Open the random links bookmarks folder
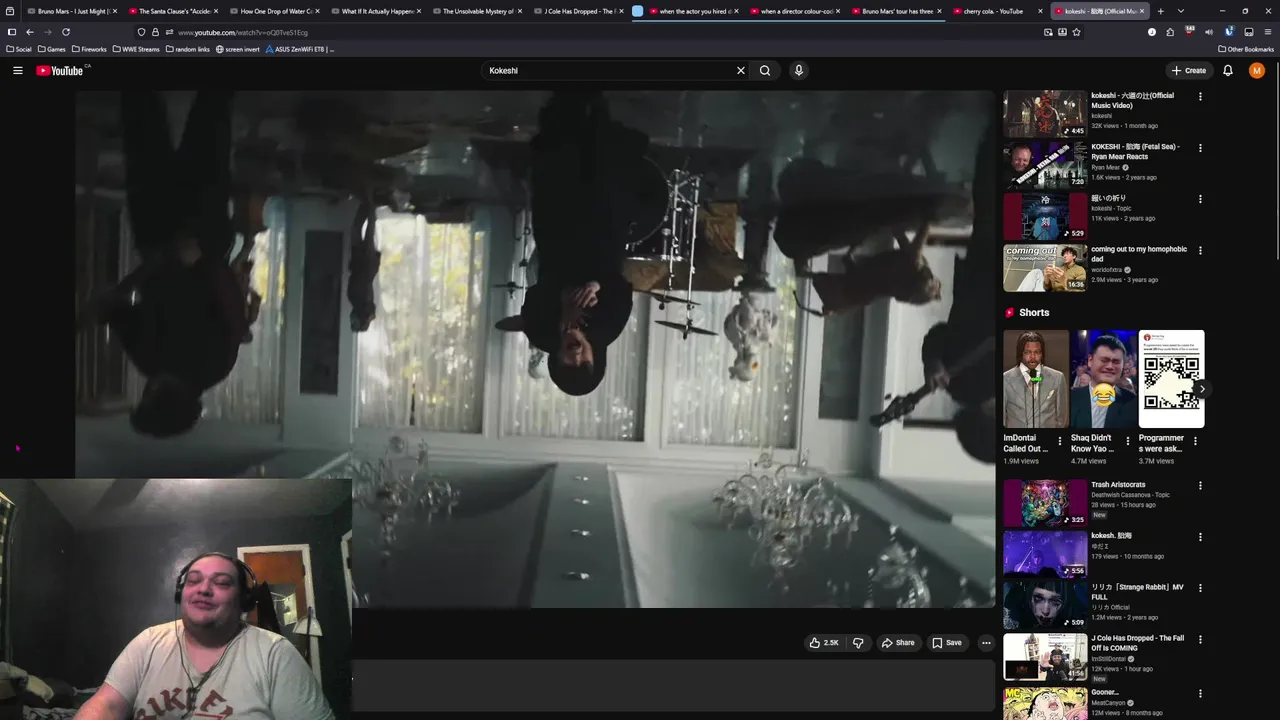Screen dimensions: 1280x720 [x=188, y=49]
